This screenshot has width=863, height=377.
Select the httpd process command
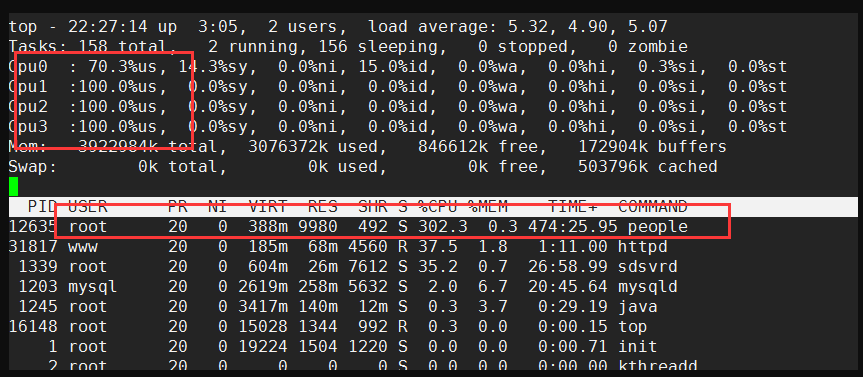tap(643, 247)
